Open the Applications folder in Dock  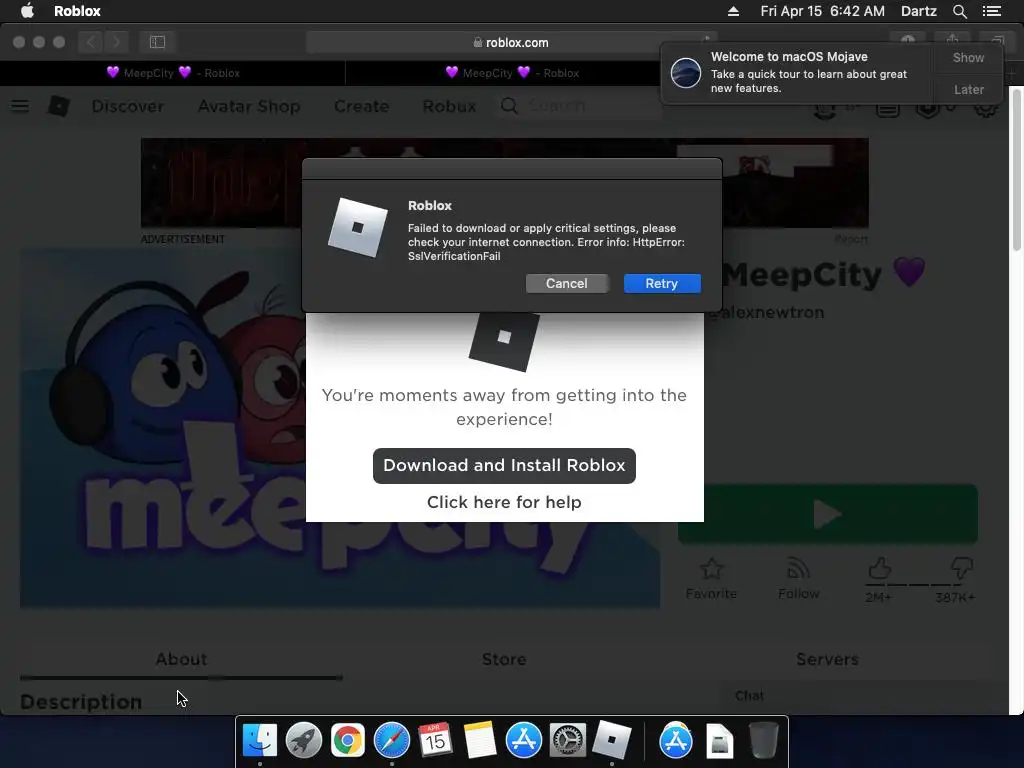[x=675, y=741]
